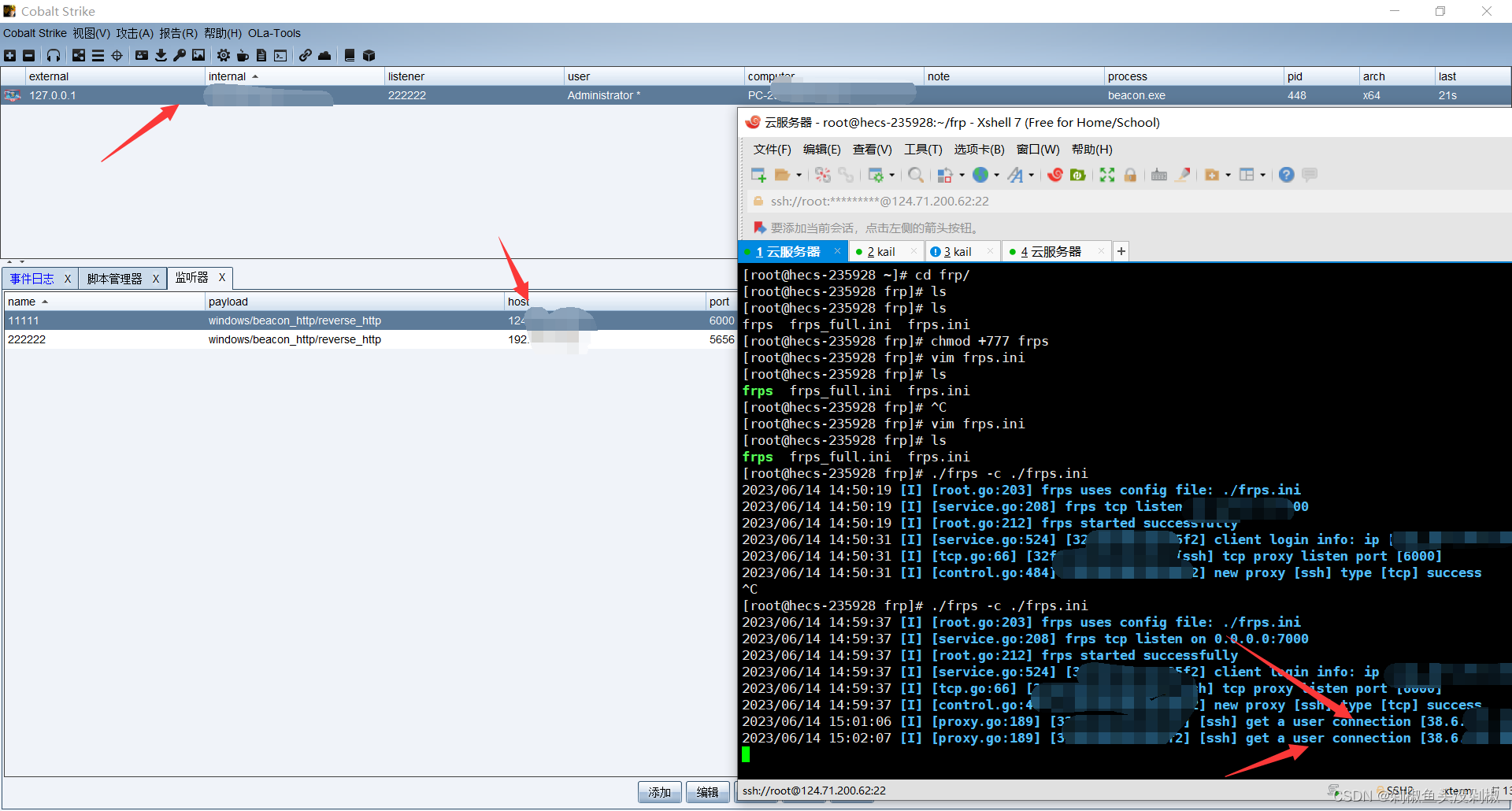This screenshot has width=1512, height=811.
Task: Expand layout dropdown arrow in Xshell toolbar
Action: coord(1262,176)
